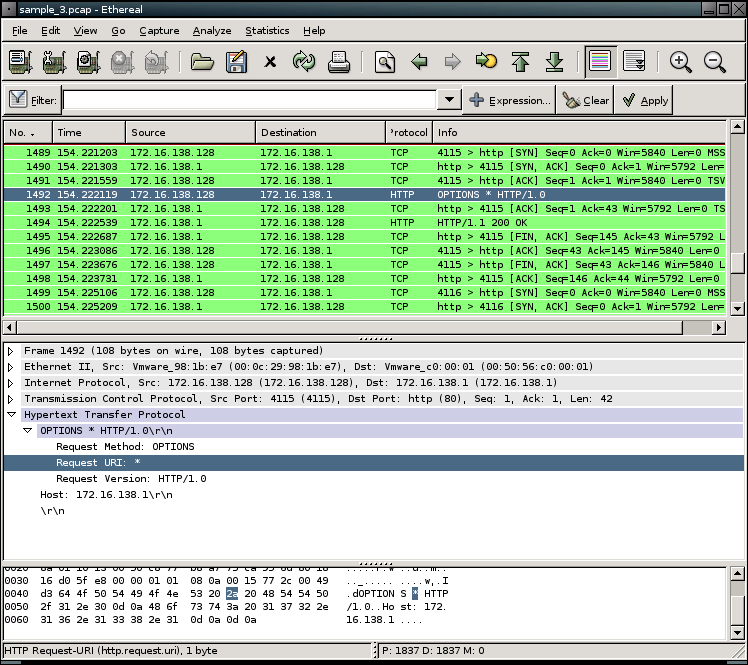This screenshot has width=748, height=665.
Task: Expand Transmission Control Protocol tree node
Action: pyautogui.click(x=10, y=399)
